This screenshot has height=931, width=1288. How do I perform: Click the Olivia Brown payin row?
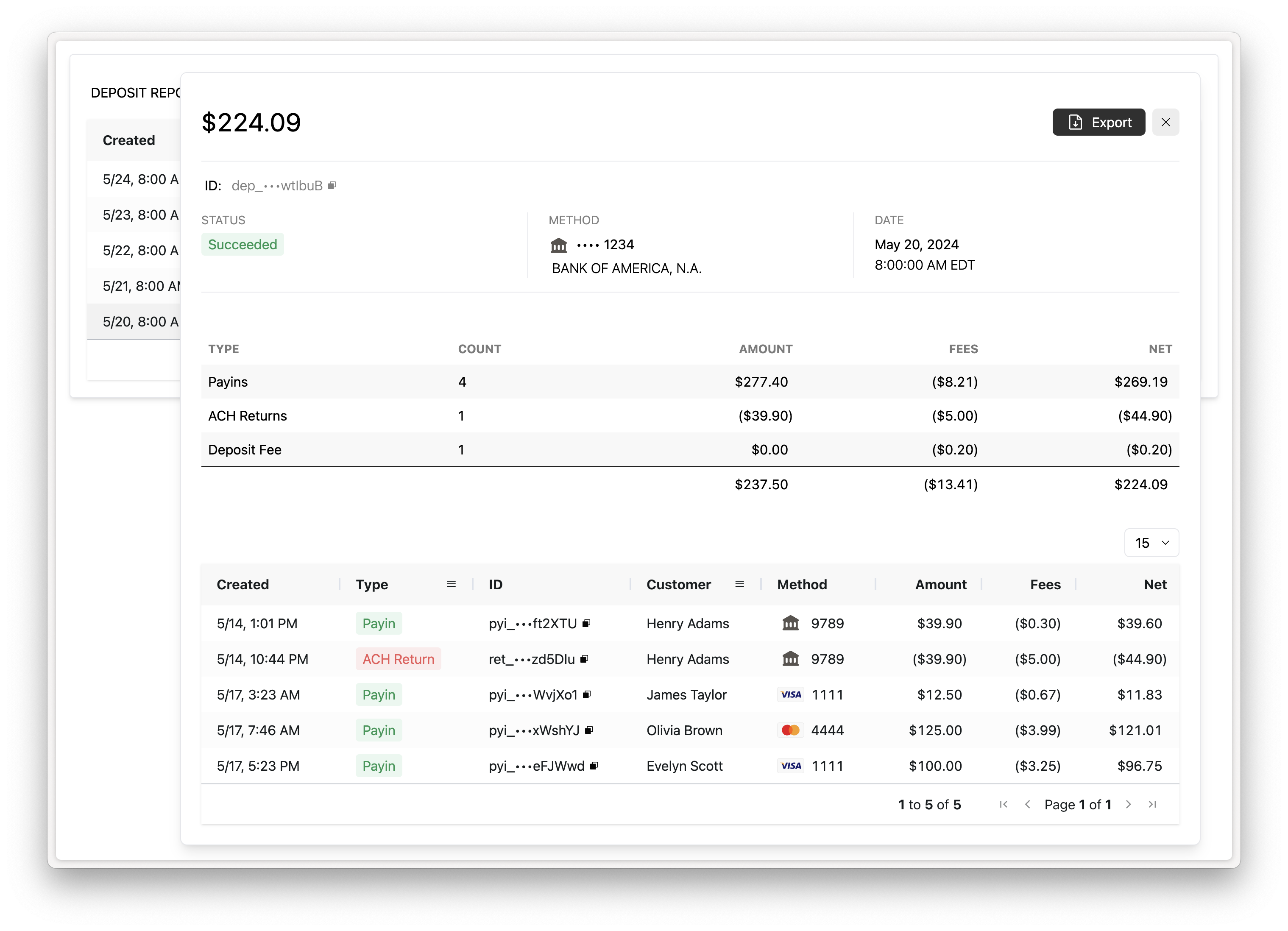pos(684,730)
